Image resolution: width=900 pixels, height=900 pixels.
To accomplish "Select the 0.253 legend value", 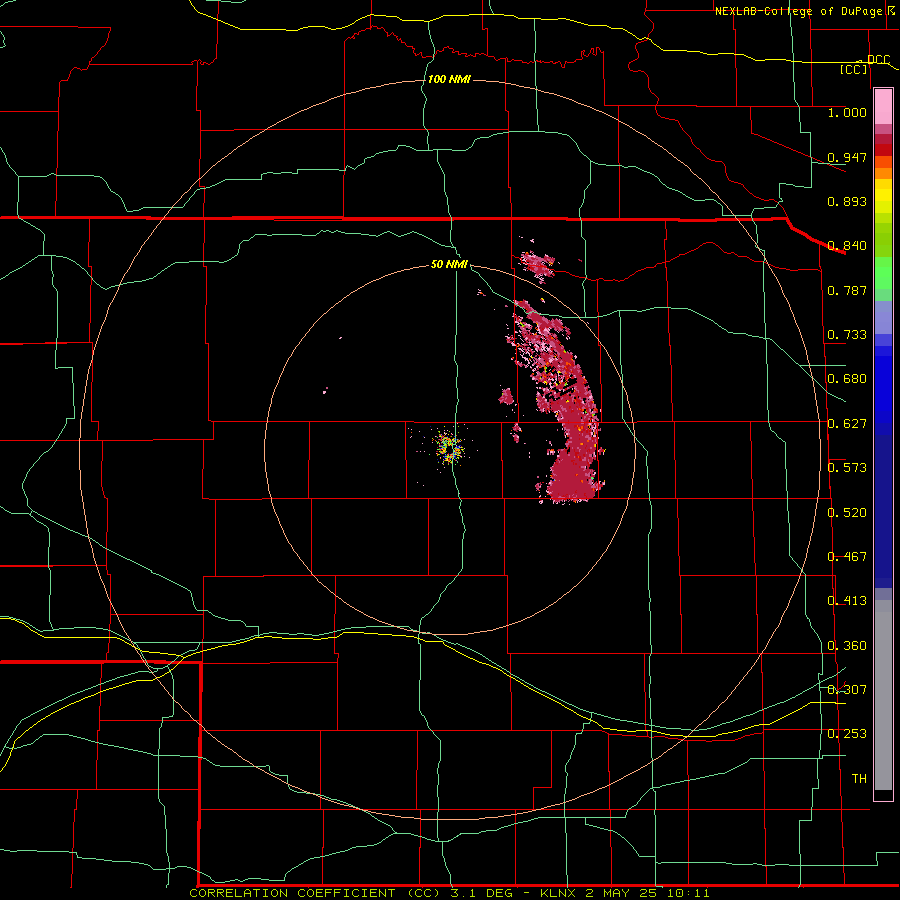I will (847, 734).
